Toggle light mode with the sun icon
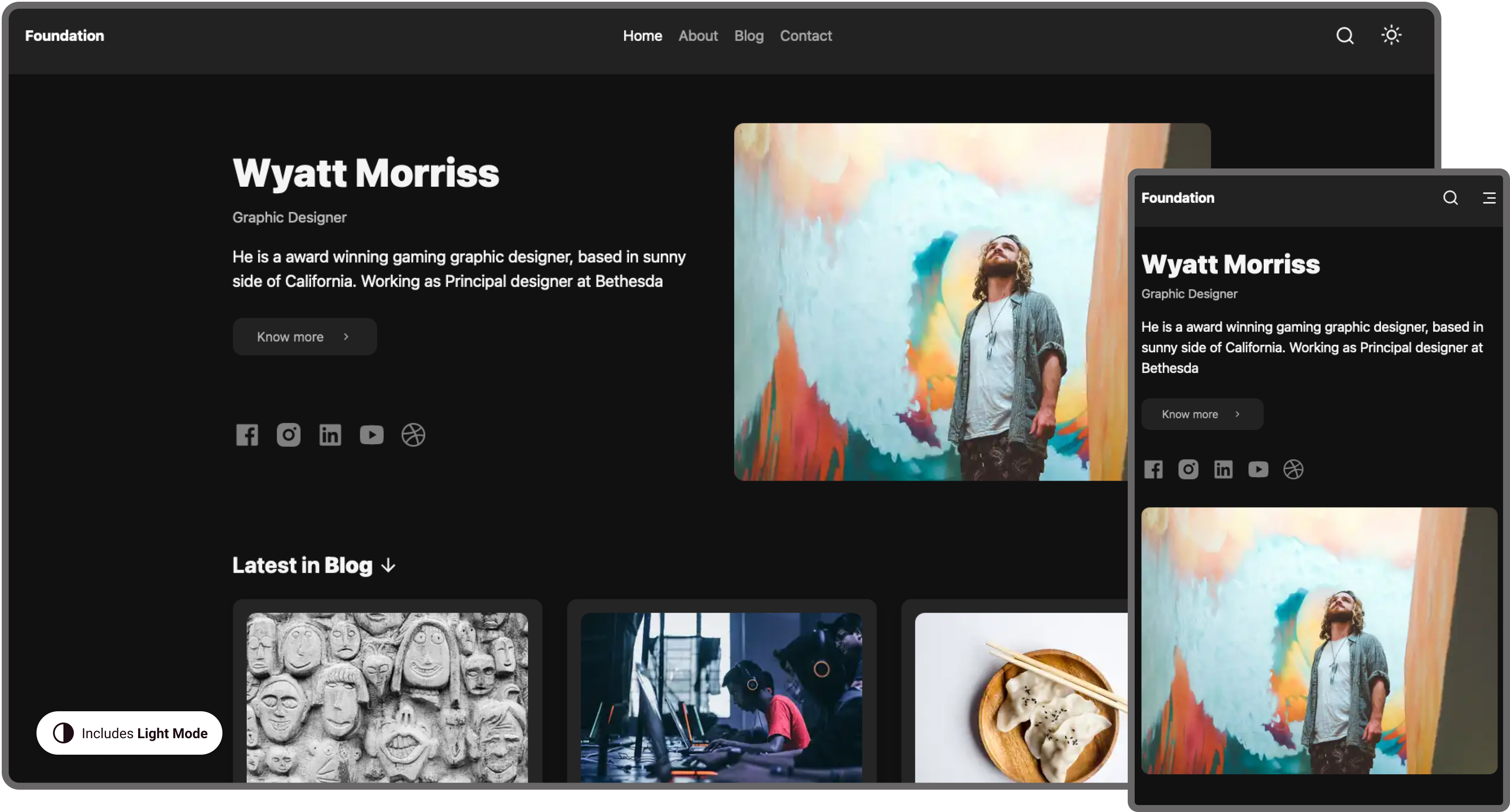This screenshot has height=812, width=1510. click(1391, 35)
